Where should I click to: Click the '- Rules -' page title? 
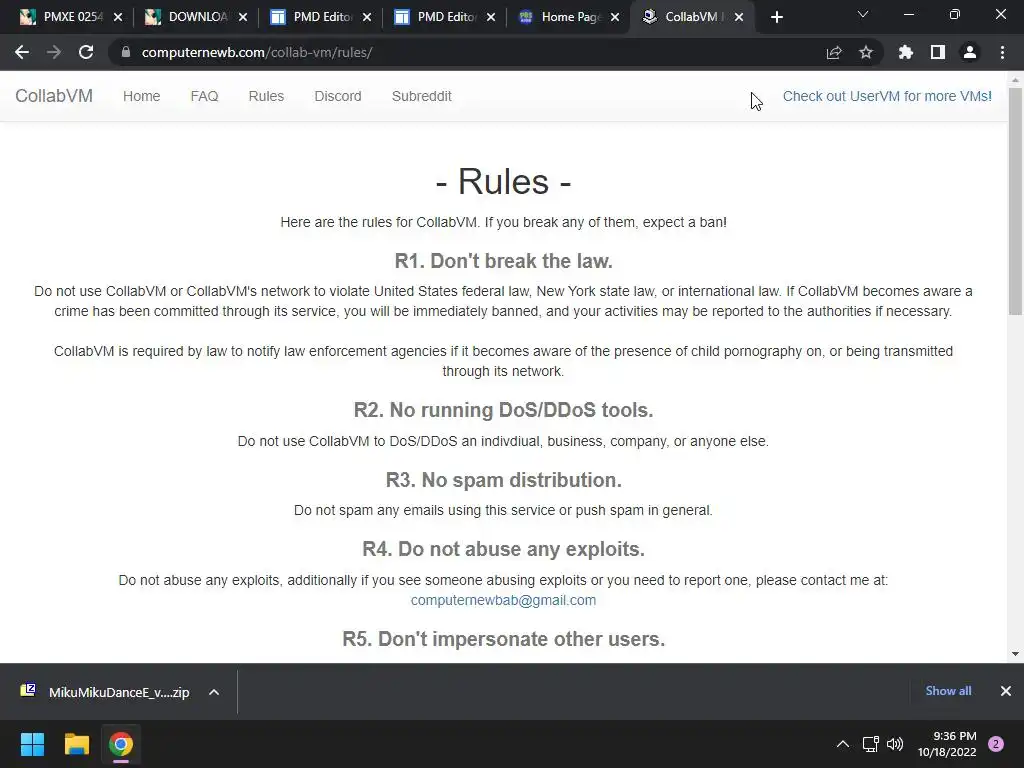click(504, 182)
